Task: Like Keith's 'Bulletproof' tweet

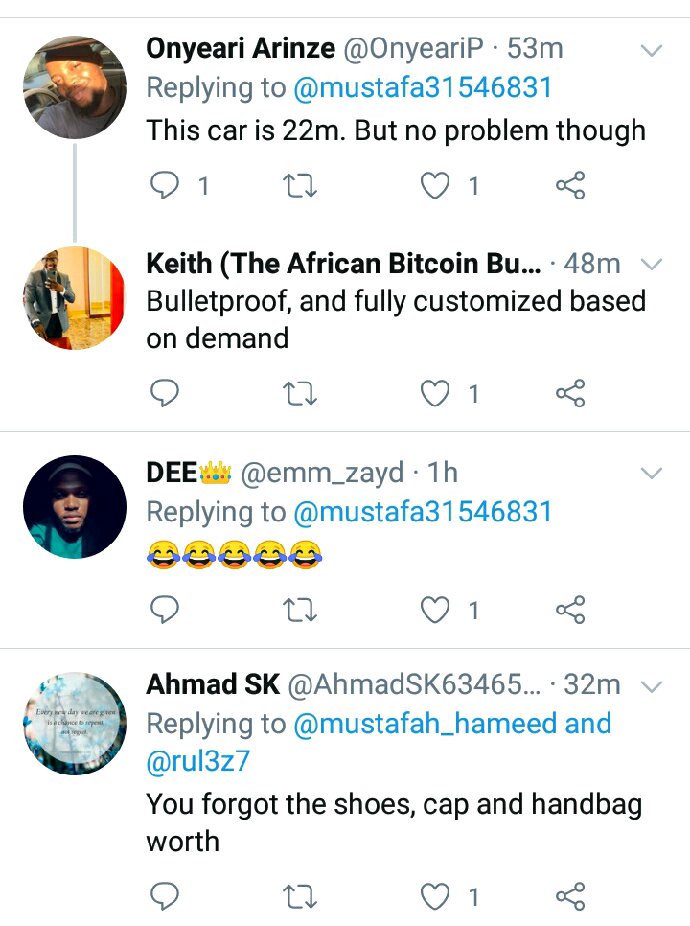Action: pyautogui.click(x=435, y=395)
